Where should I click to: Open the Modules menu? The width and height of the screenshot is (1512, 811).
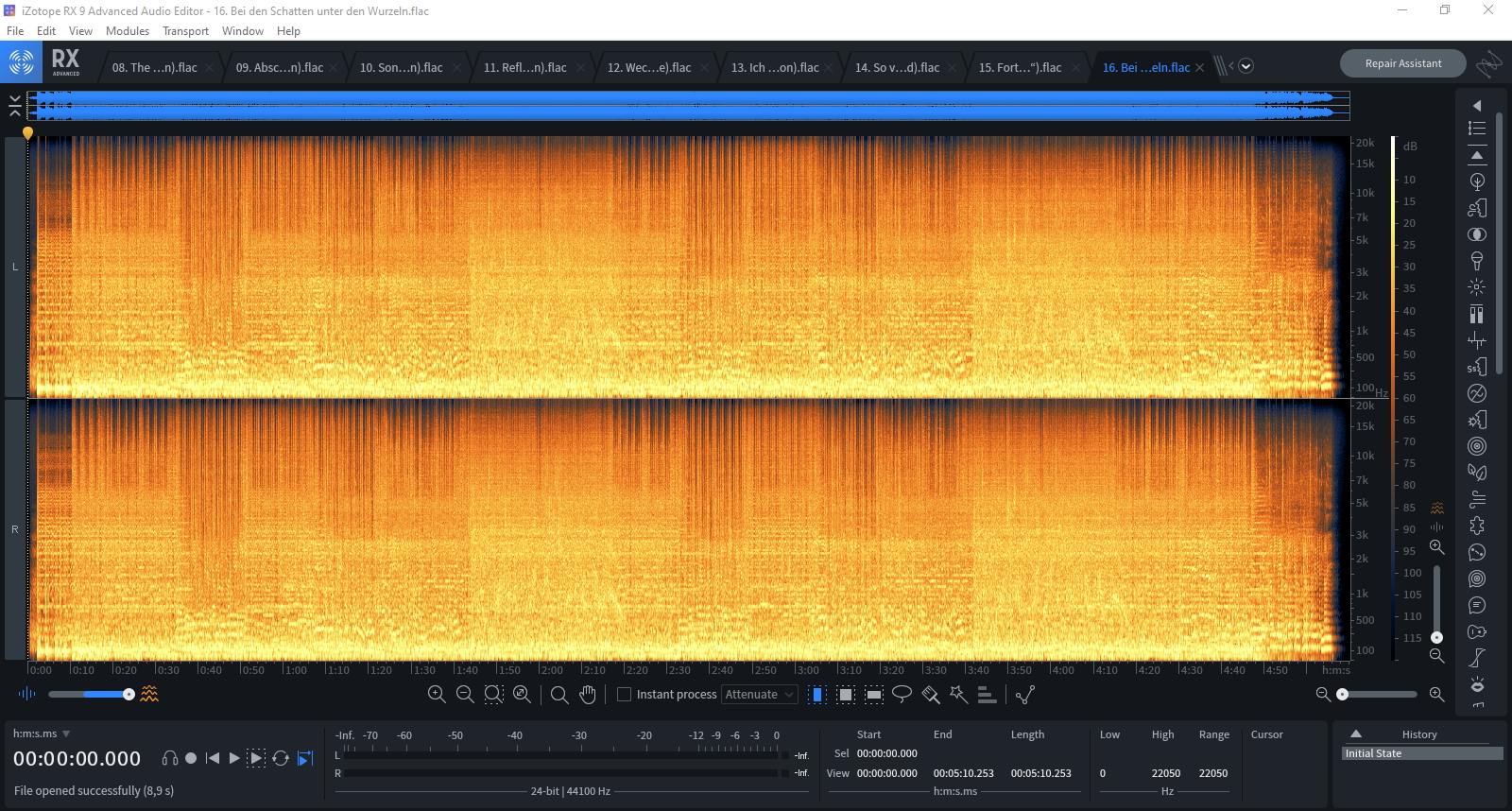click(128, 31)
